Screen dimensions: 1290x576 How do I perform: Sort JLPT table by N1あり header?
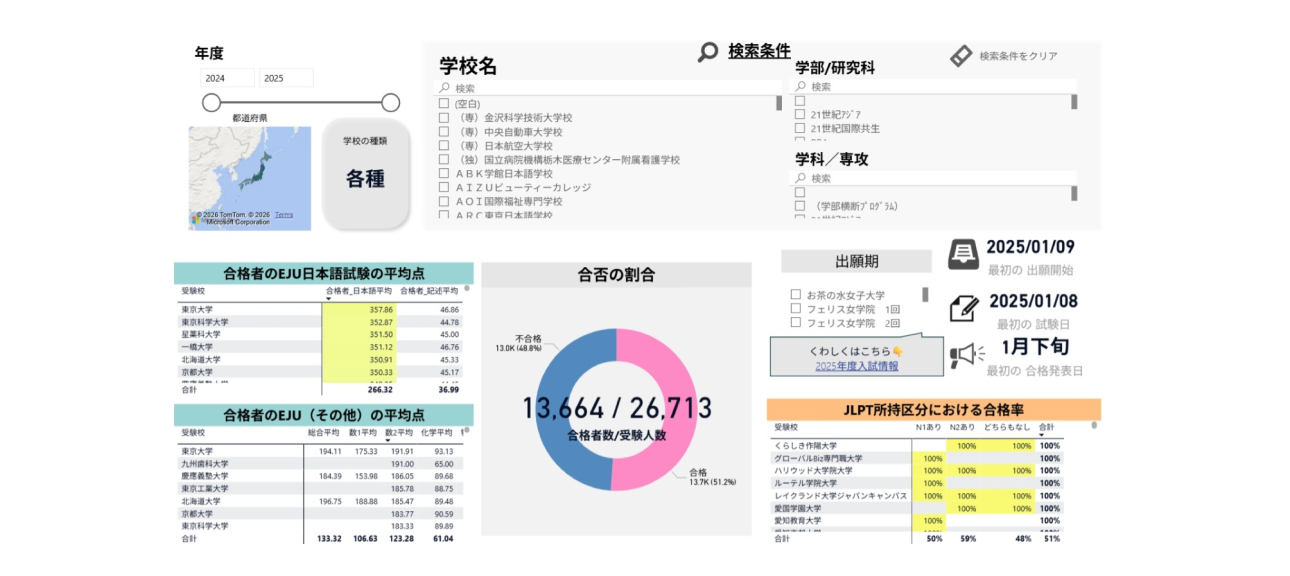coord(928,427)
